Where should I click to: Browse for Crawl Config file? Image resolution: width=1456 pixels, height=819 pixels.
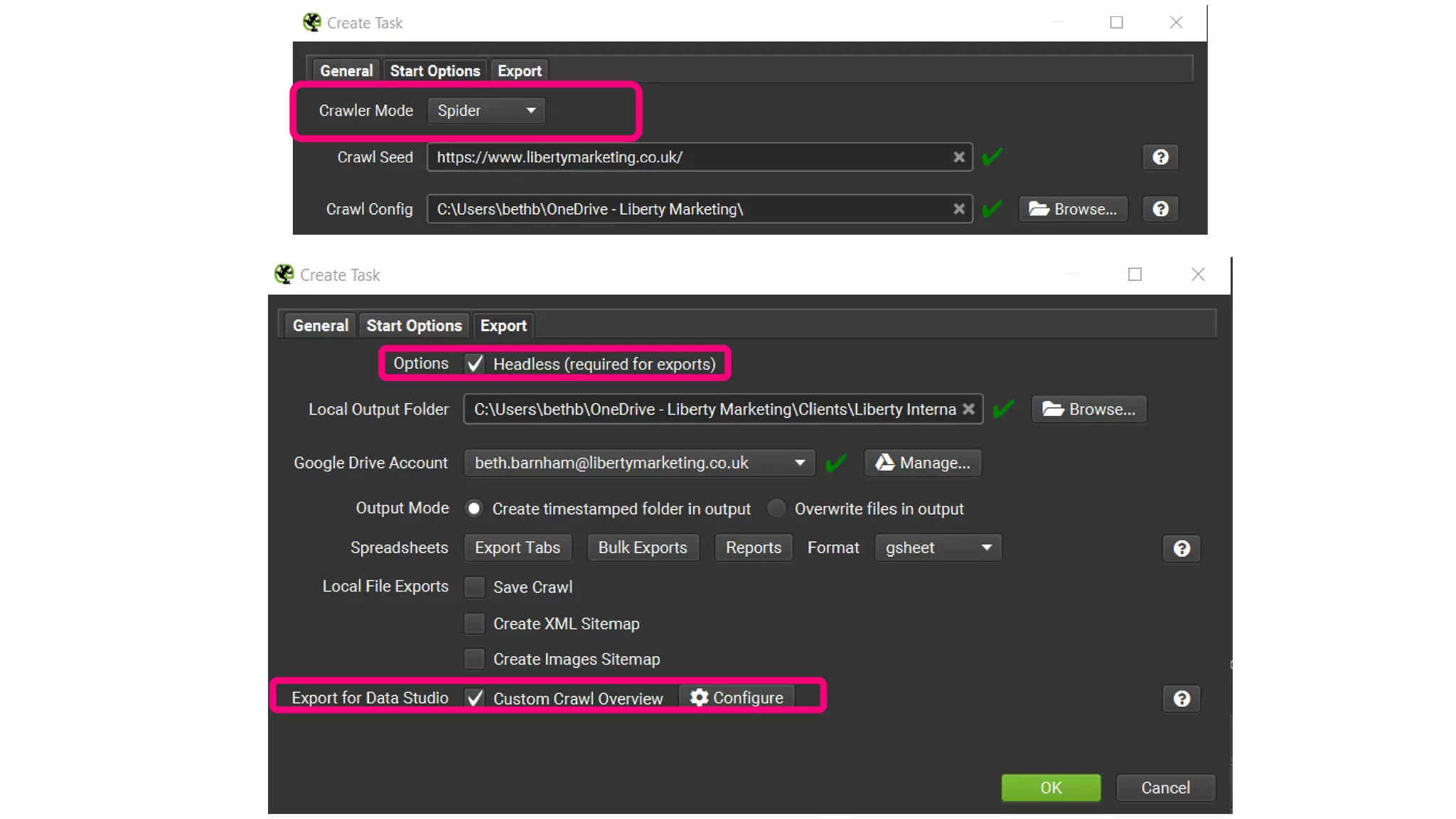[1073, 209]
